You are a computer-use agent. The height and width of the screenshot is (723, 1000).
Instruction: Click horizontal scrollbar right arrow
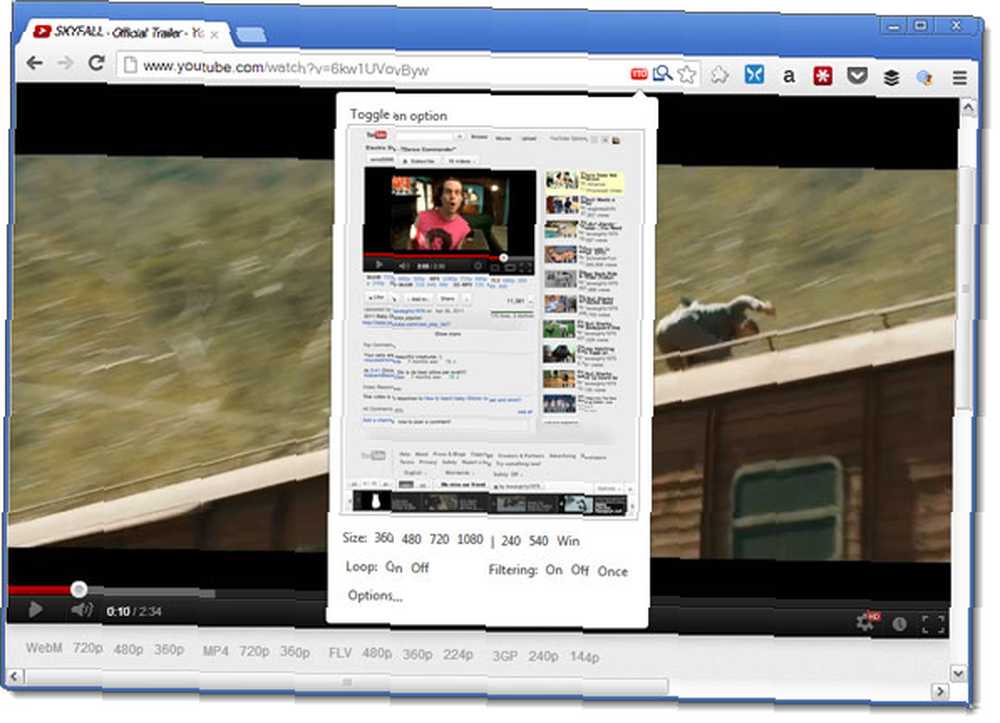click(x=940, y=690)
